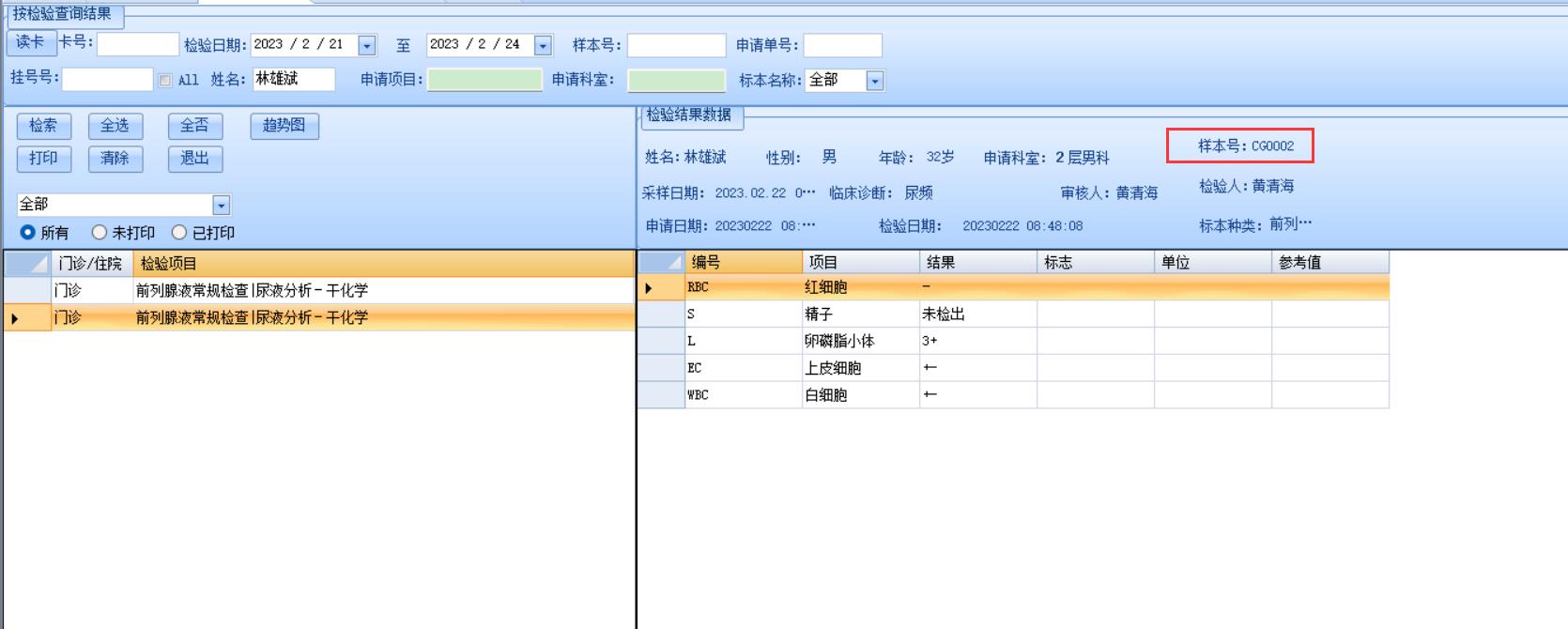The image size is (1568, 629).
Task: Click the 卵磷脂小体 item cell
Action: click(x=861, y=342)
